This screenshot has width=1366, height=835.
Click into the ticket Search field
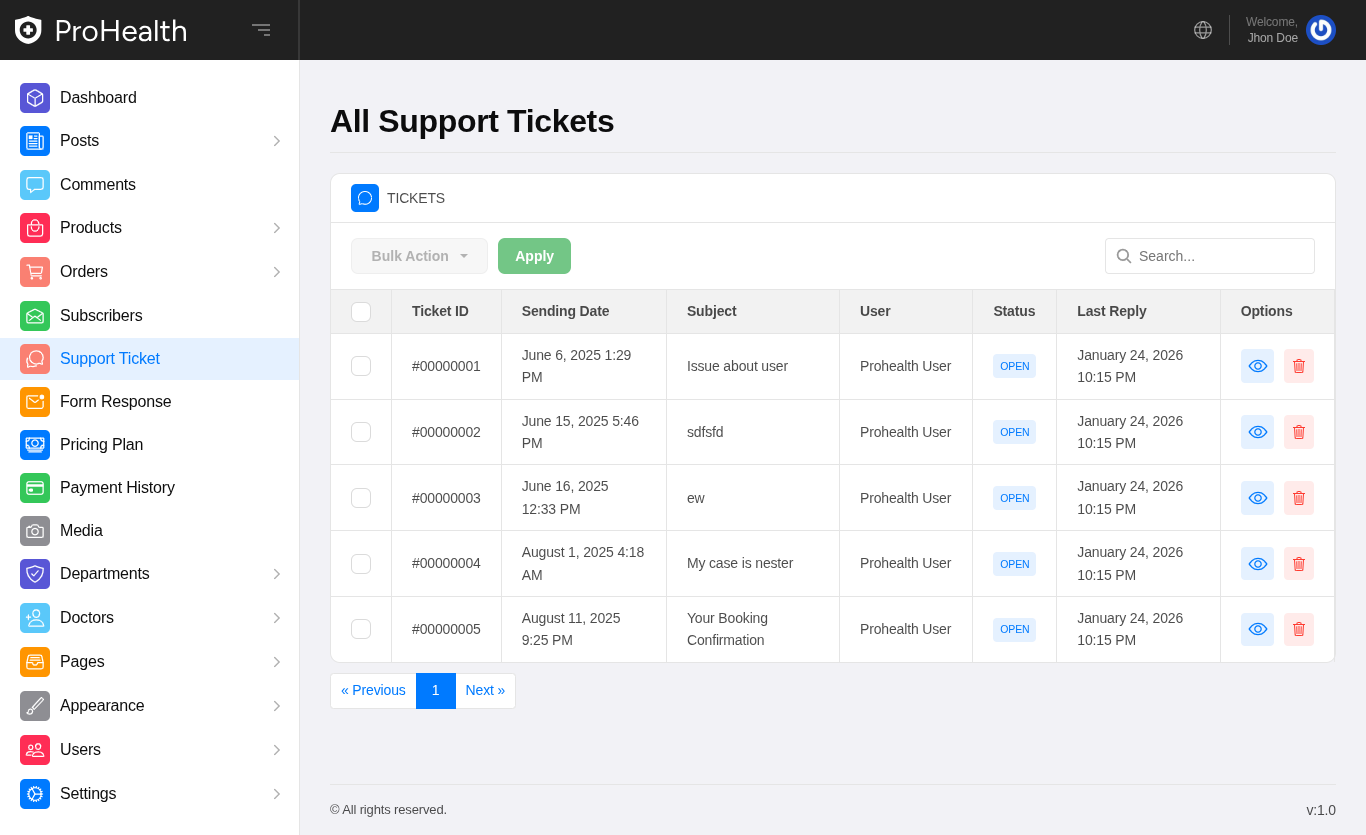[1222, 256]
